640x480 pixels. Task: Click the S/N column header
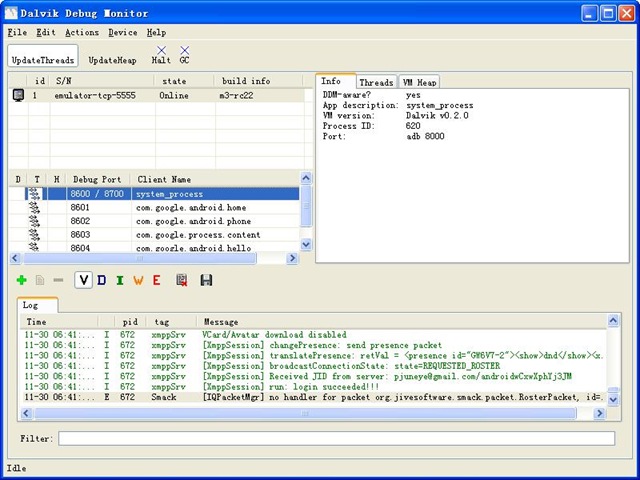coord(102,81)
